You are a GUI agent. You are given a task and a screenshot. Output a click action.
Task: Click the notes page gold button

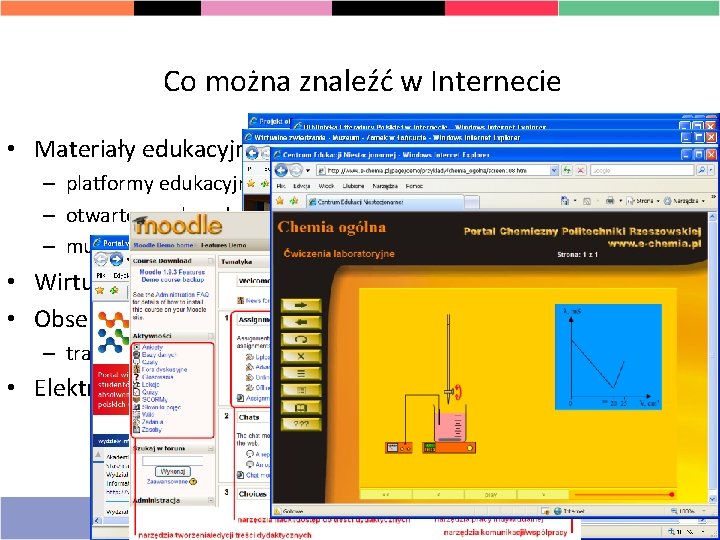click(301, 390)
